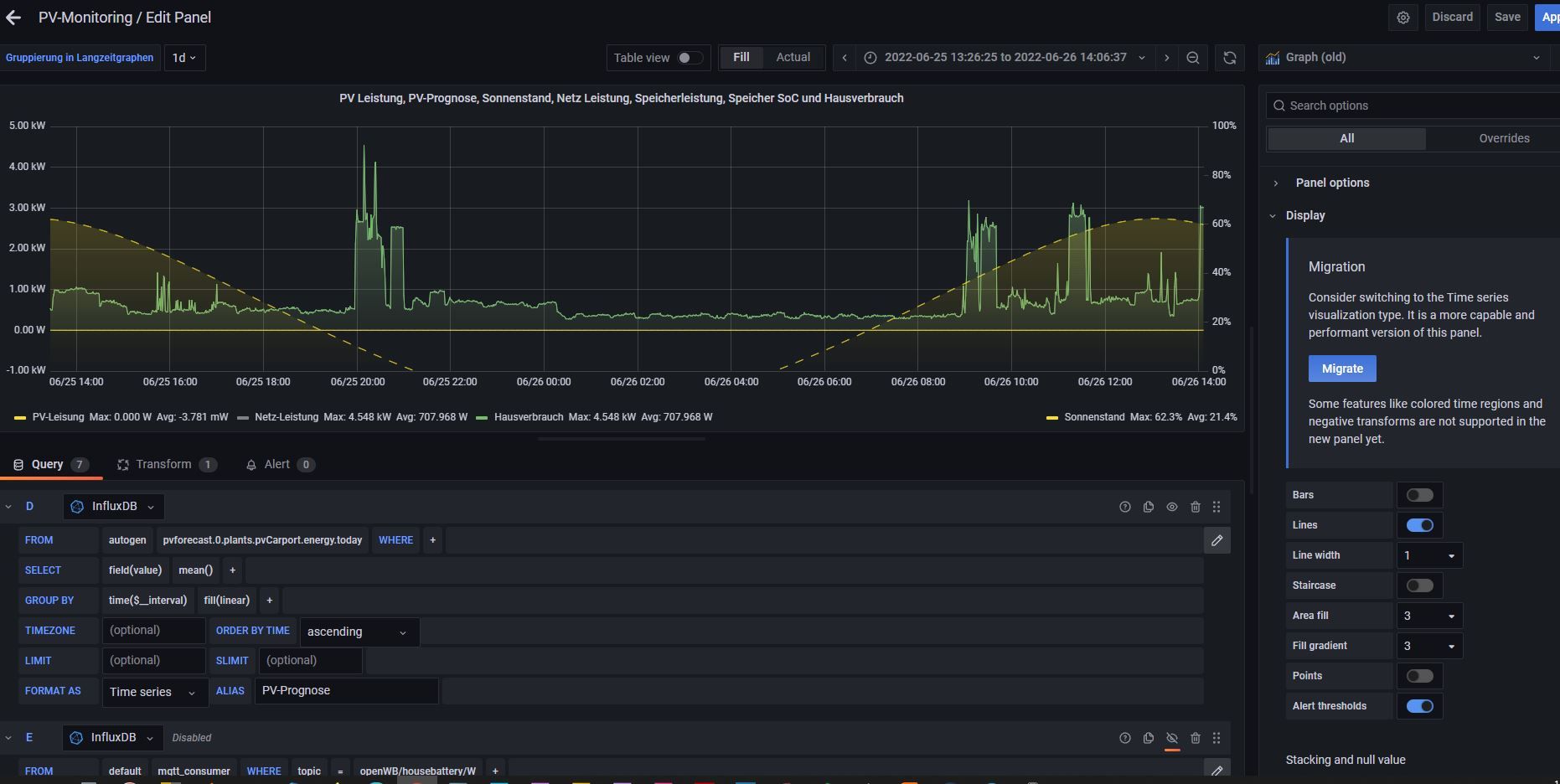Open the time range picker dropdown
The width and height of the screenshot is (1560, 784).
(x=1006, y=58)
